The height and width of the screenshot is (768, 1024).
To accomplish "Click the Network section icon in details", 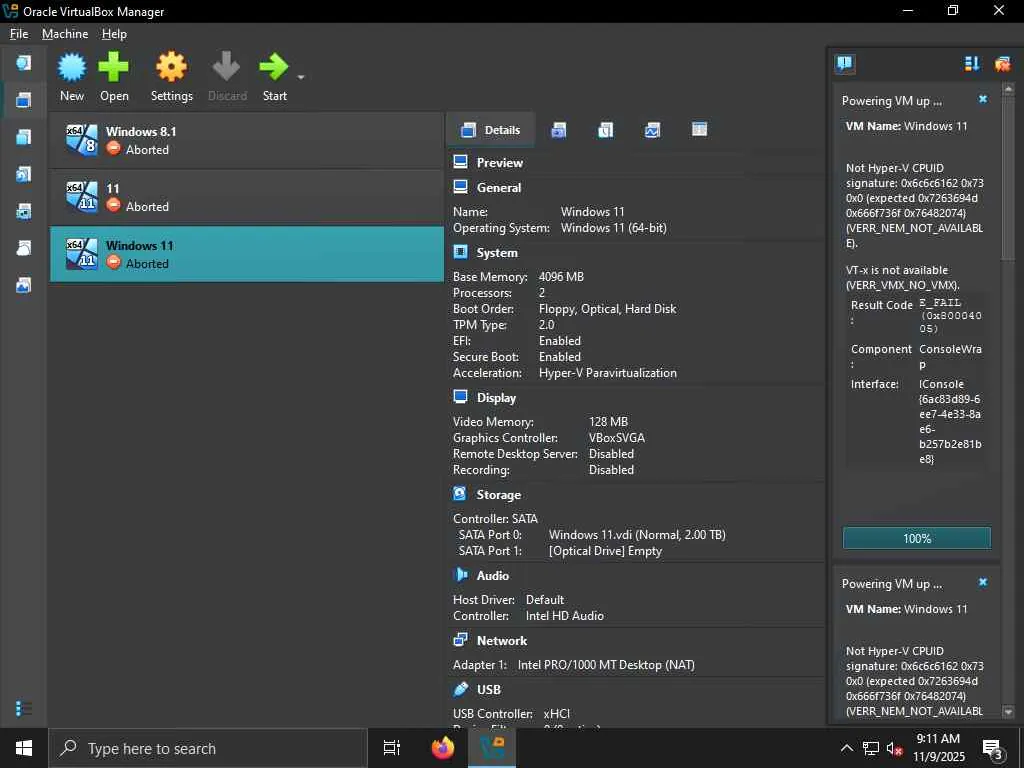I will tap(460, 640).
